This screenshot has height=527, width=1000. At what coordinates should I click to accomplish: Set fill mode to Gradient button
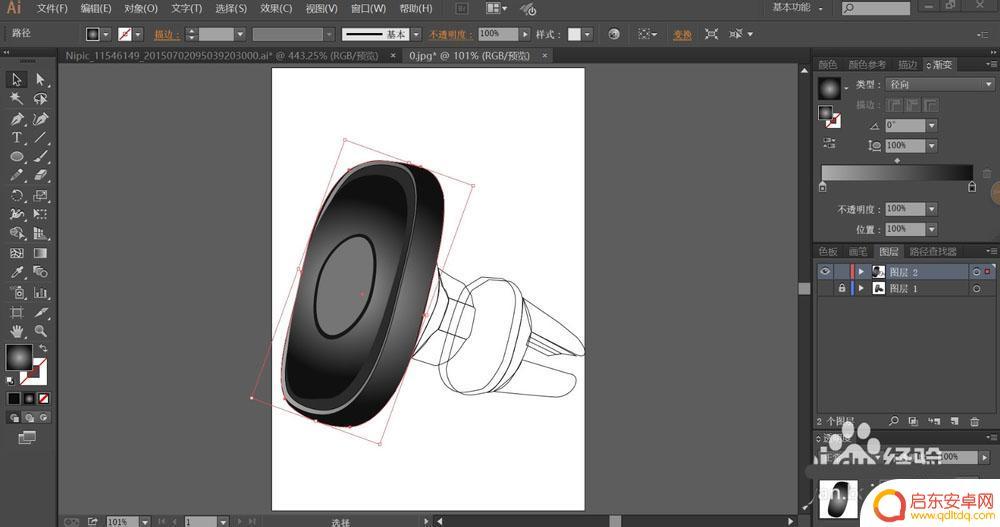point(29,398)
